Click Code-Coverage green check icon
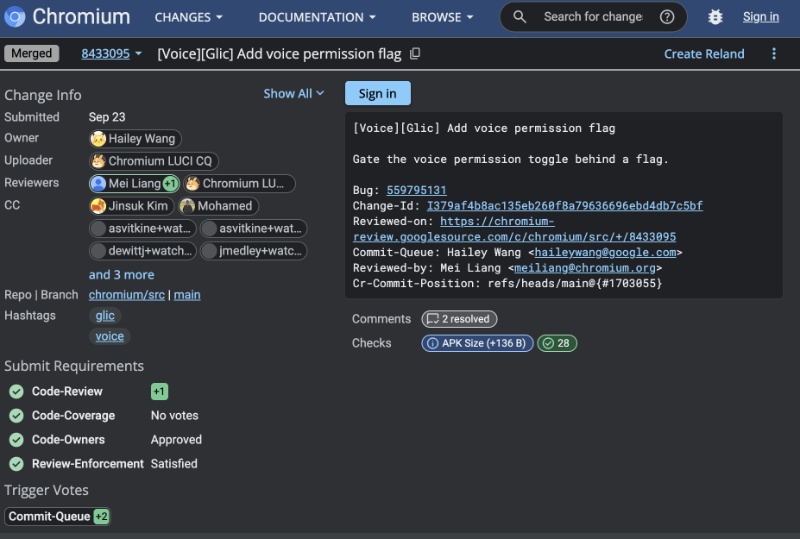 pos(16,415)
